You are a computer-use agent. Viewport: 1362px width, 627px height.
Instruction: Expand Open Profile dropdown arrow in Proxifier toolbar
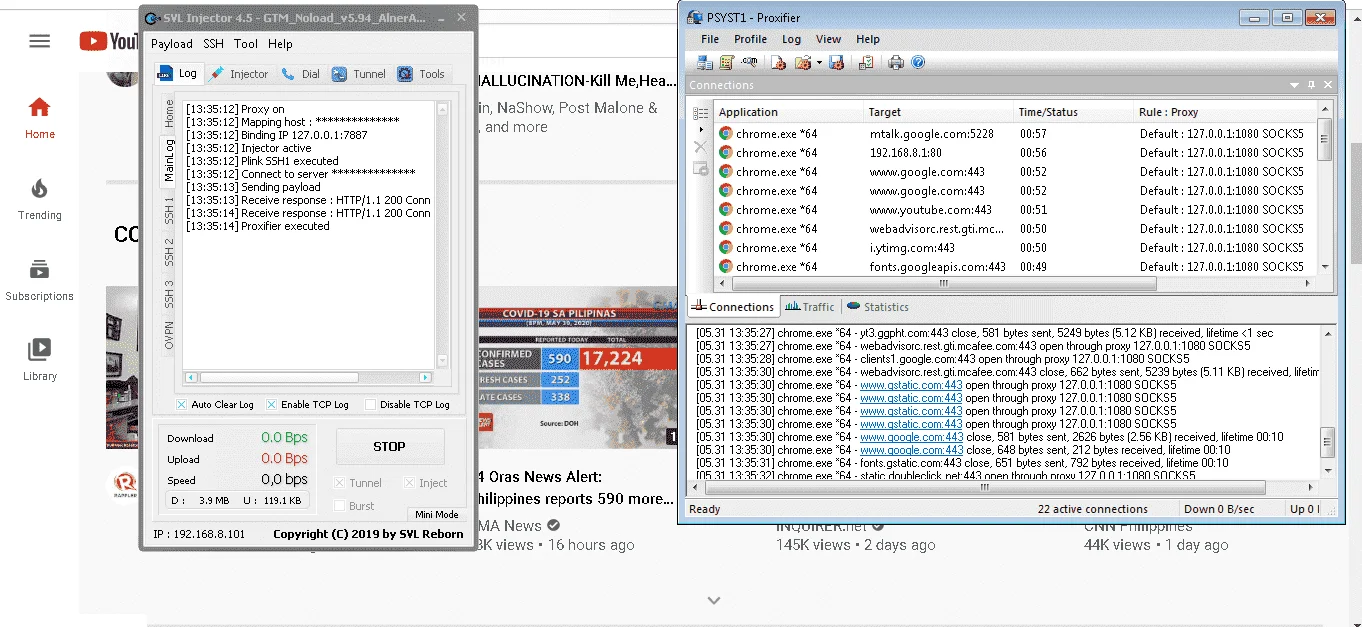(x=818, y=63)
